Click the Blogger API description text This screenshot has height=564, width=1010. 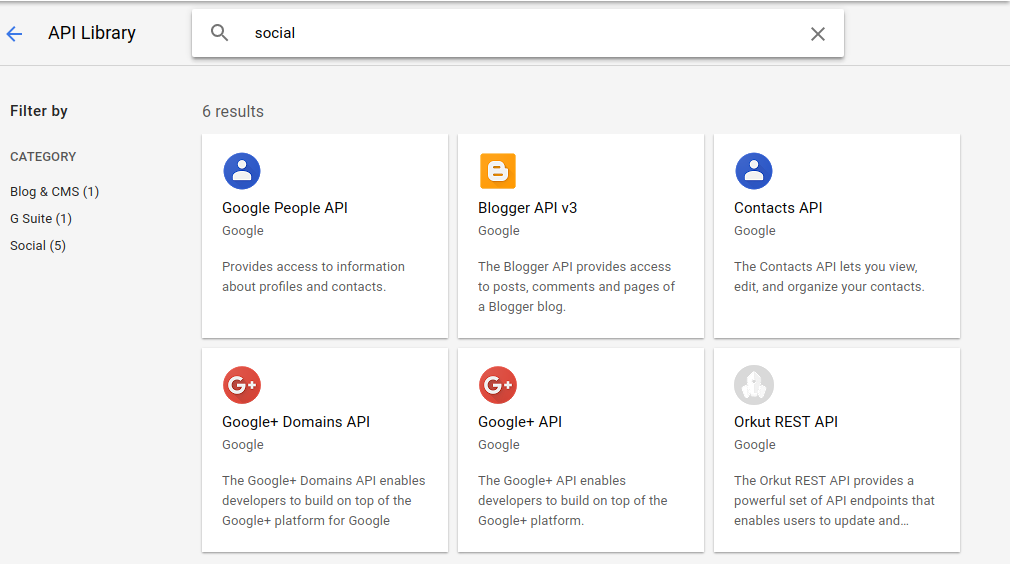576,287
